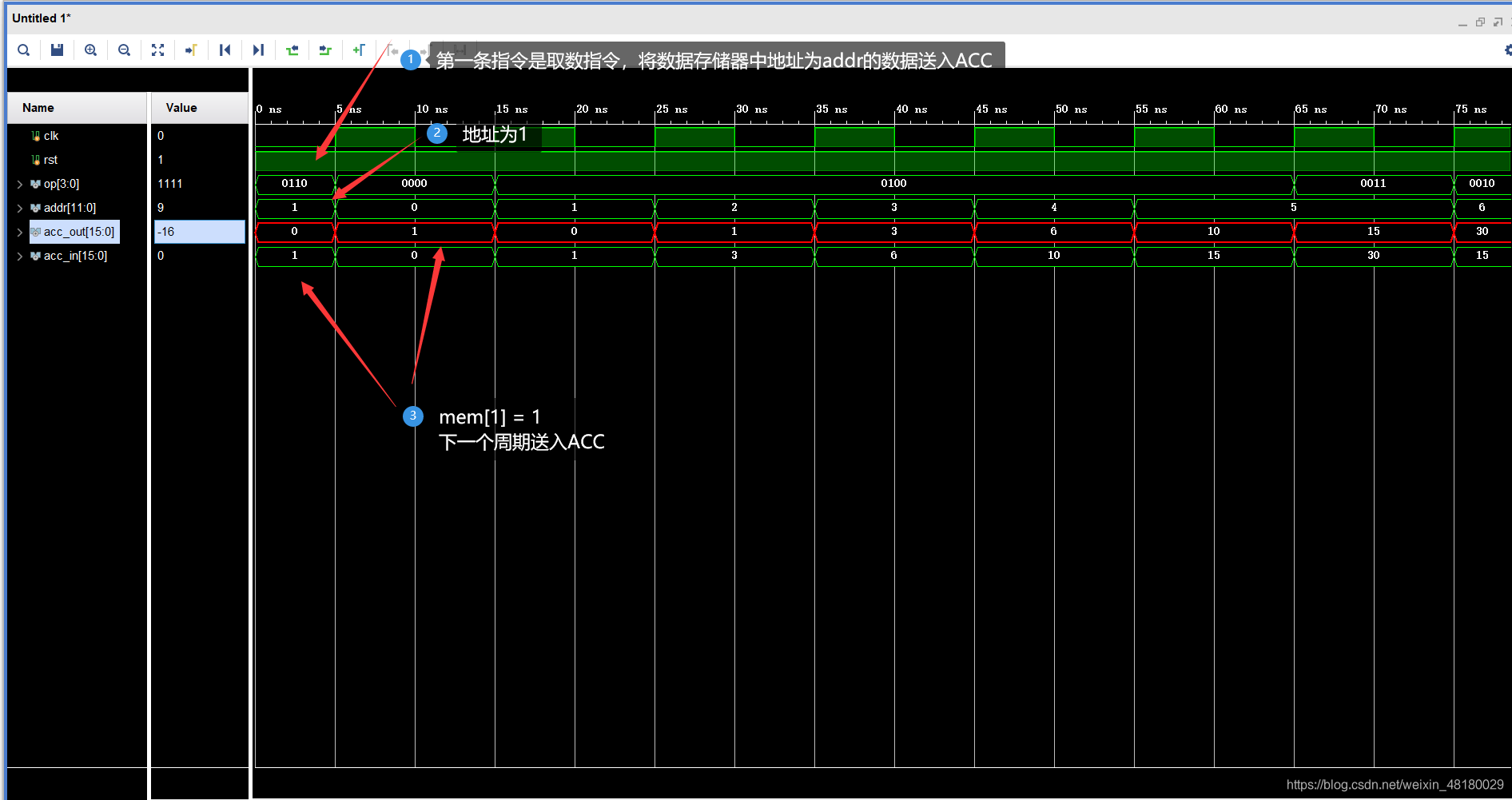Select the clk signal
1512x800 pixels.
click(x=51, y=136)
